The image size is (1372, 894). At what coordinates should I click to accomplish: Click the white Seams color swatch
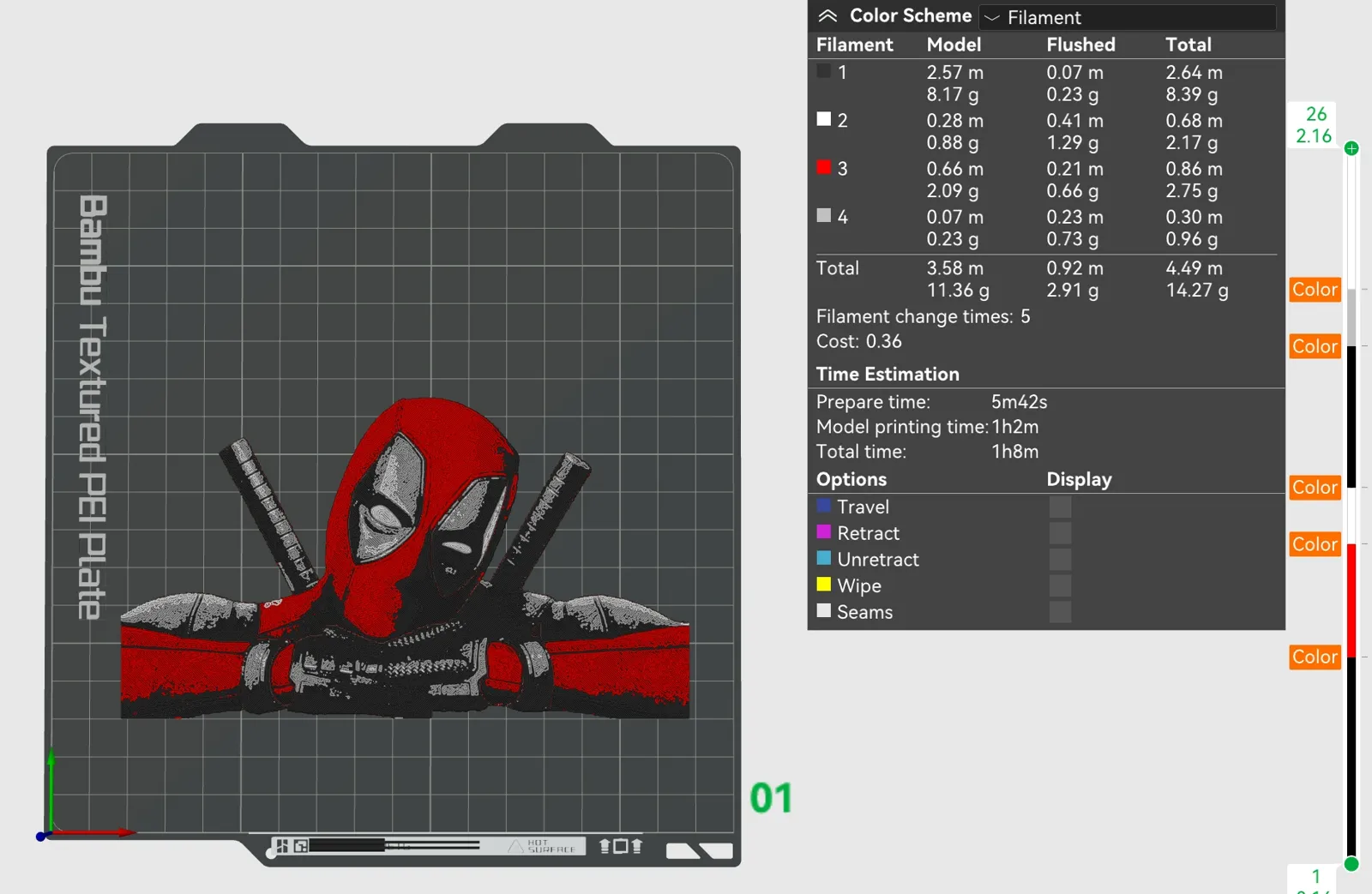(824, 611)
